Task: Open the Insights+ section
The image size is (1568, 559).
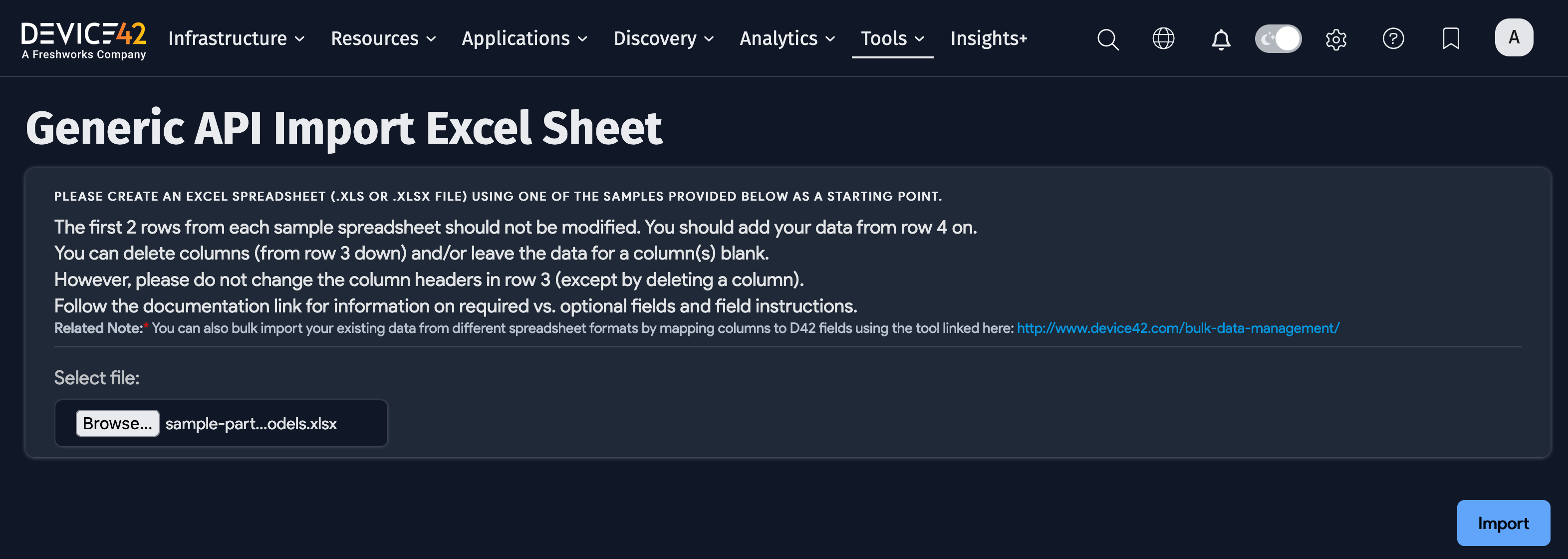Action: pos(988,38)
